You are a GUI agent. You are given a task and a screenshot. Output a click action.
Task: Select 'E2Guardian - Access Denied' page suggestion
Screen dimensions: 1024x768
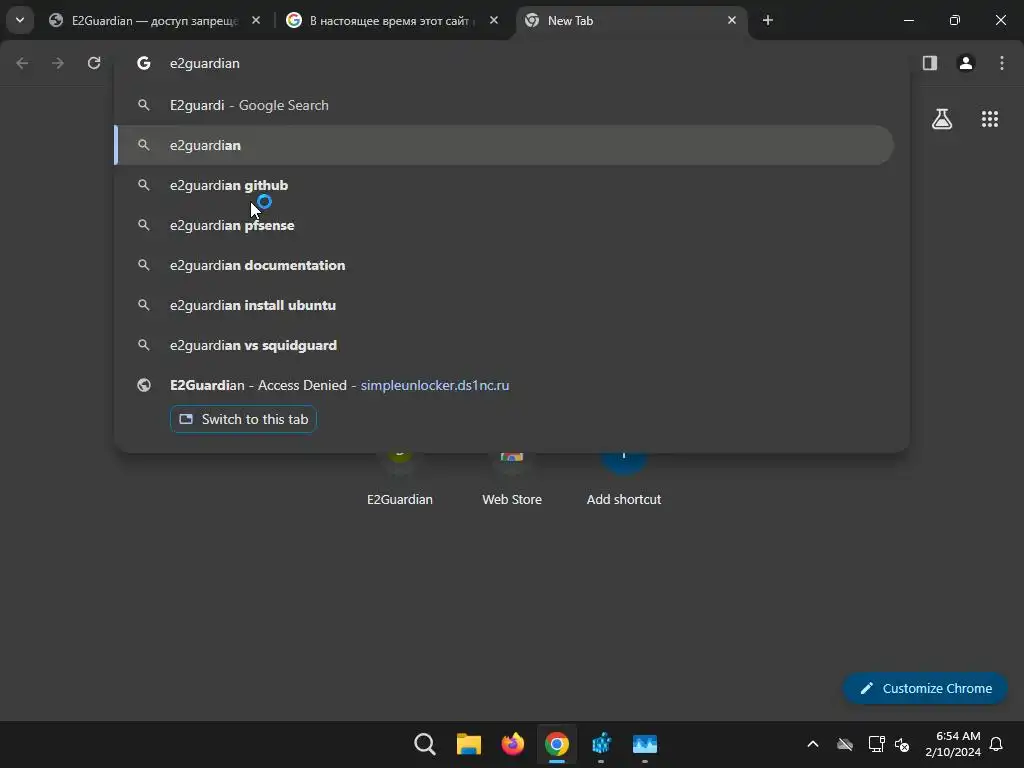(x=504, y=385)
